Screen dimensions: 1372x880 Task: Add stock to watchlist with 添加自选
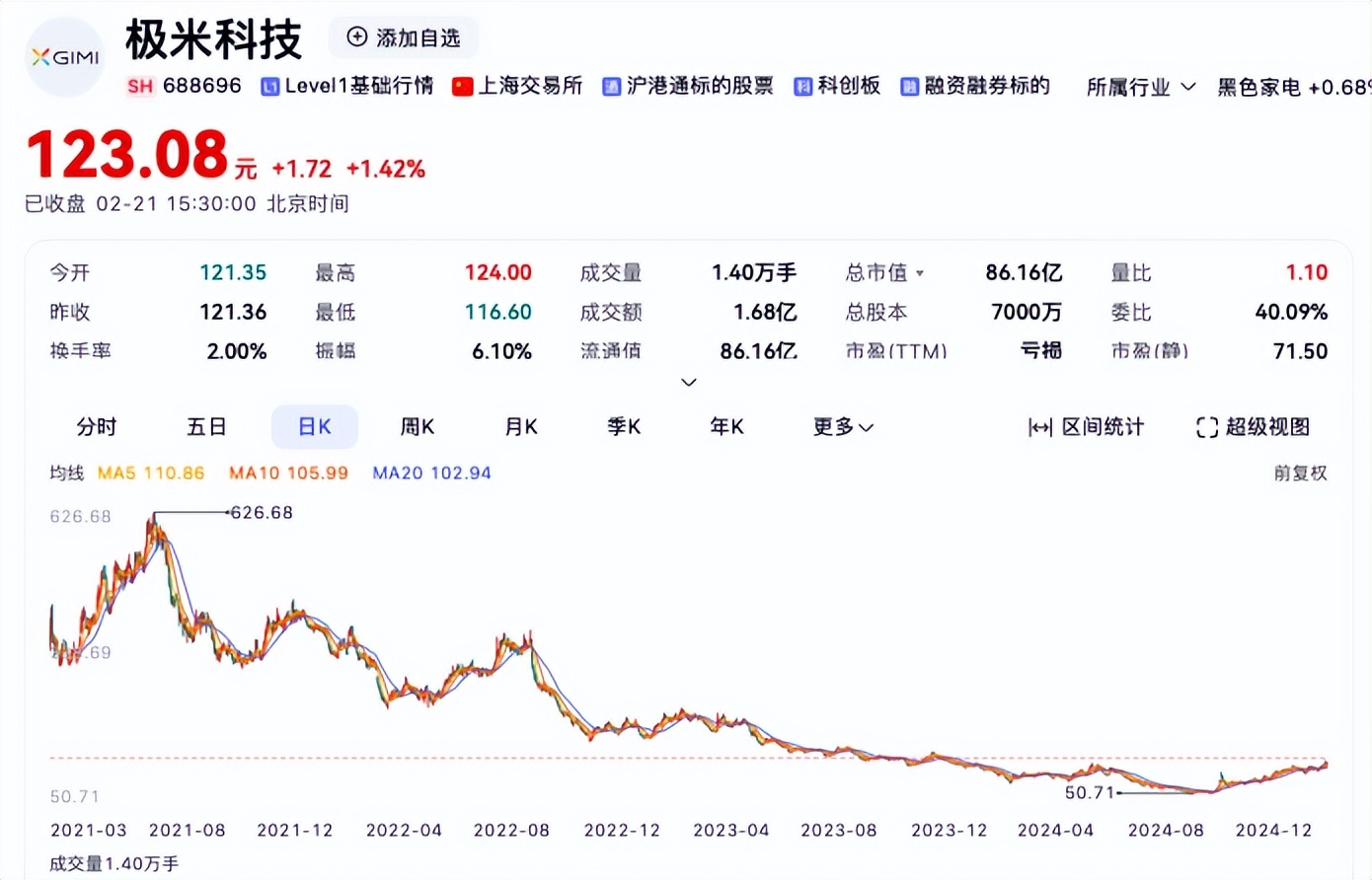404,37
